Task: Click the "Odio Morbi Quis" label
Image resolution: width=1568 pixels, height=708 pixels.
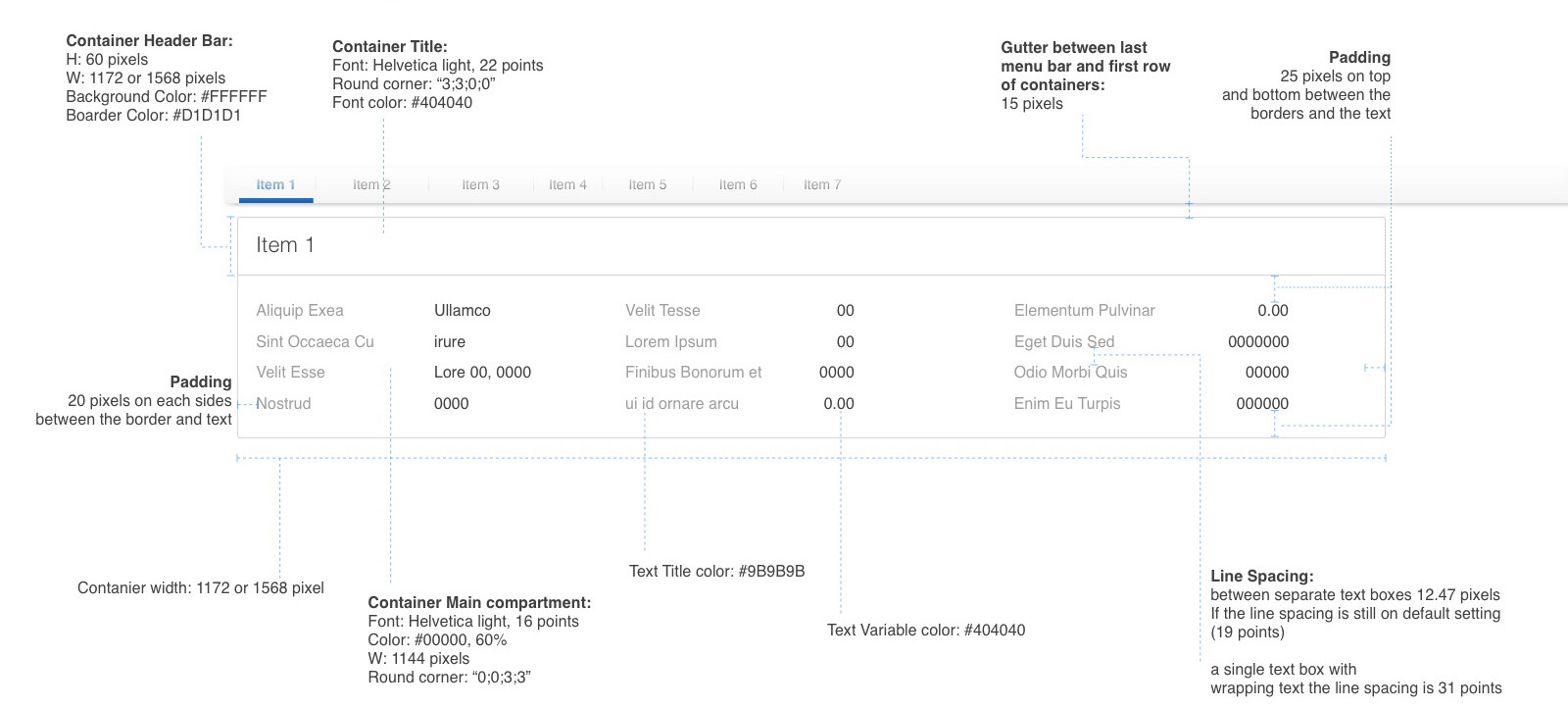Action: tap(1070, 373)
